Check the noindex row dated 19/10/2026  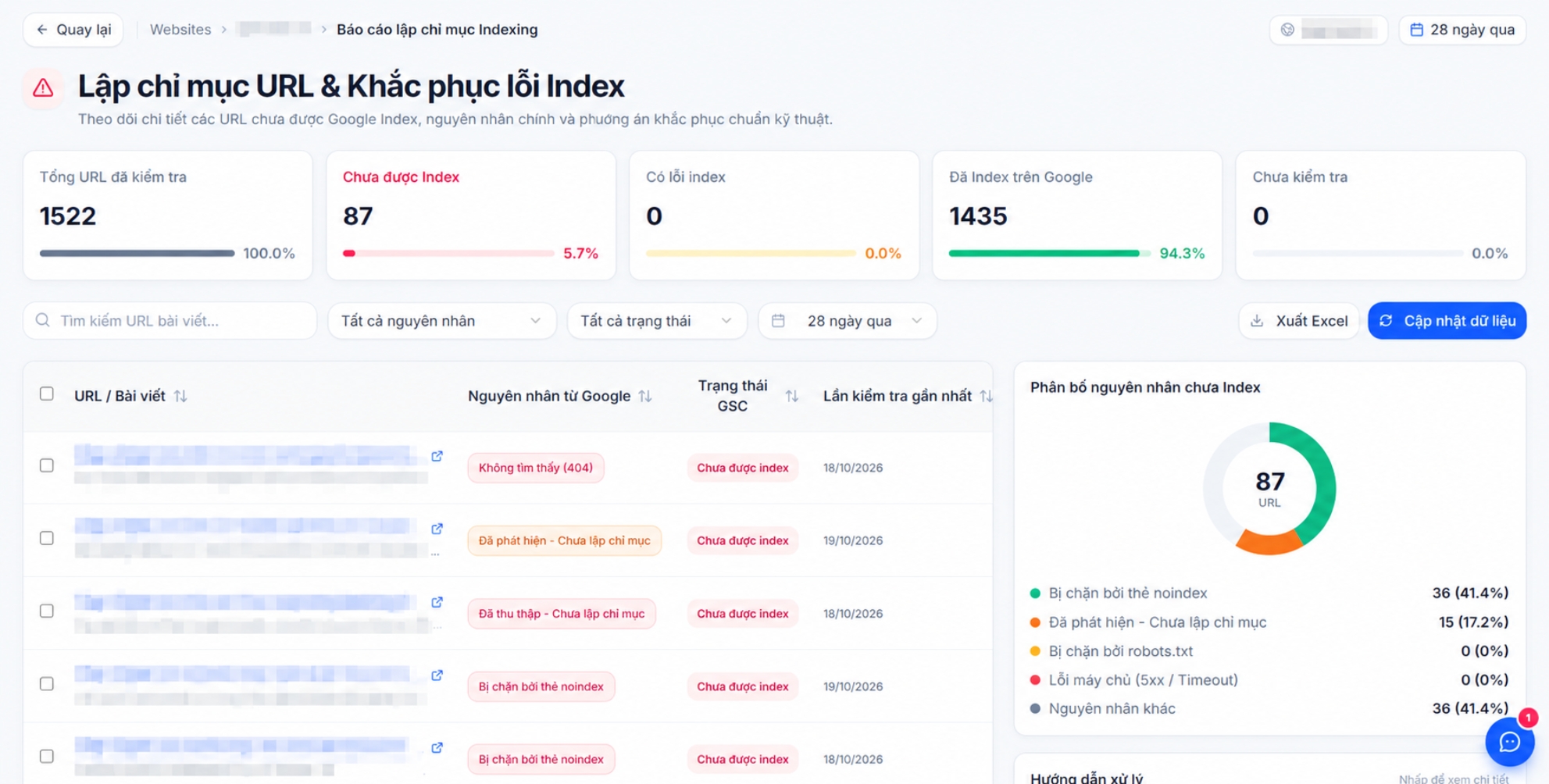(x=47, y=683)
